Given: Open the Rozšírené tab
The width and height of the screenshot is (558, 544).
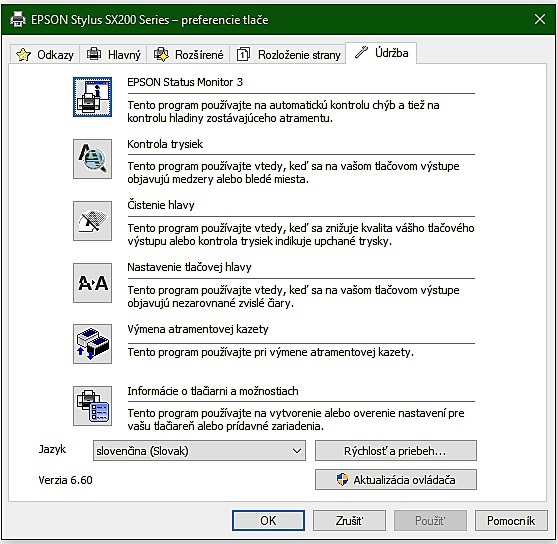Looking at the screenshot, I should coord(188,54).
